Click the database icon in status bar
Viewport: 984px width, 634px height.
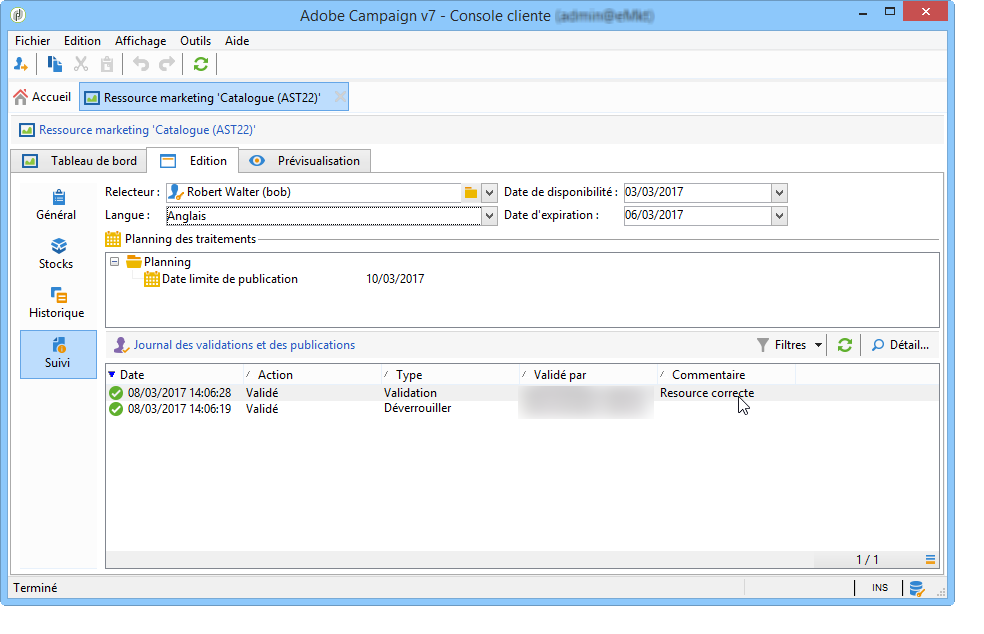click(x=916, y=588)
